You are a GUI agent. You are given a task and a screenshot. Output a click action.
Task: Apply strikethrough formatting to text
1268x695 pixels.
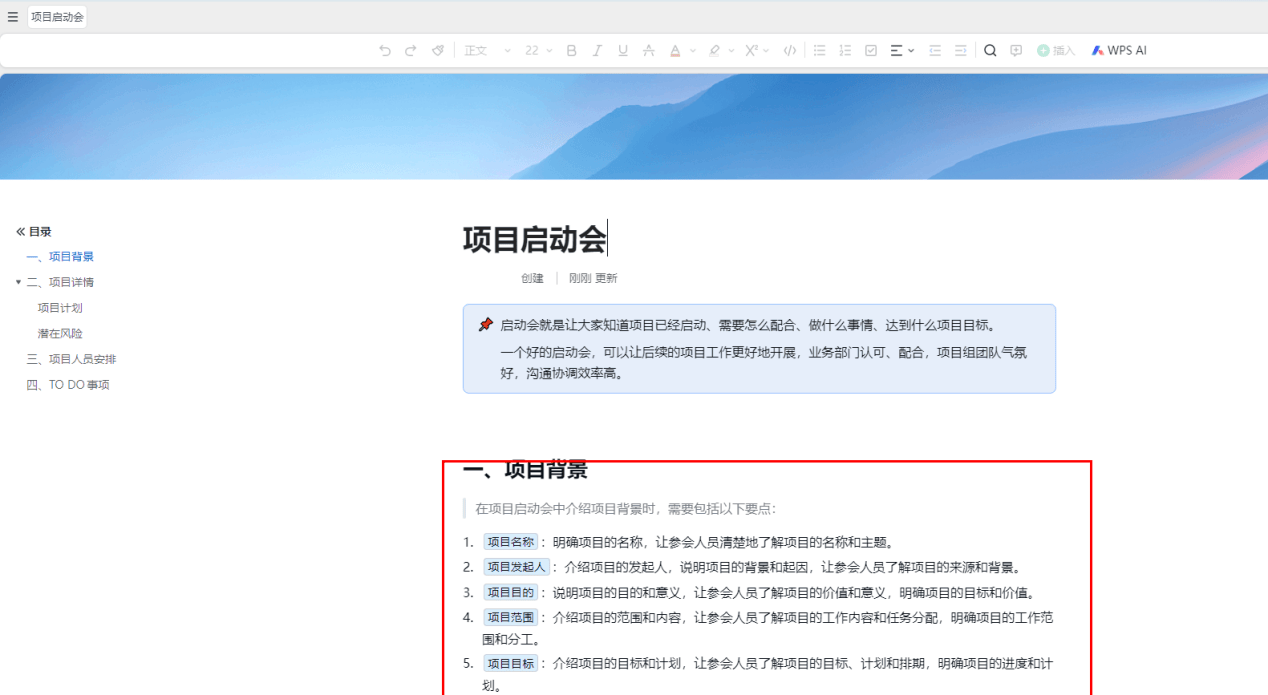tap(648, 50)
